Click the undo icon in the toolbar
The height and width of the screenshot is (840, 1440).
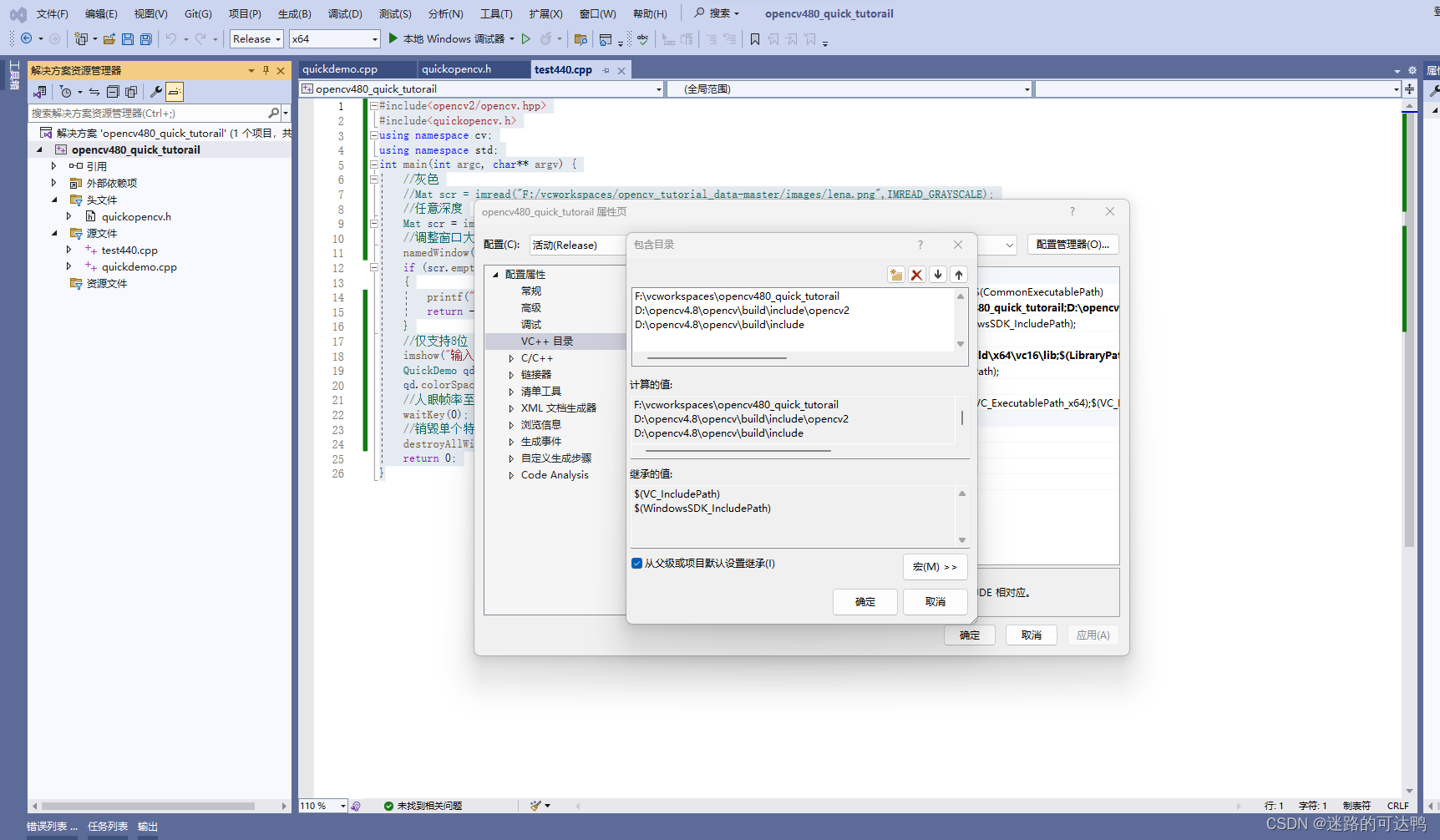click(x=173, y=38)
